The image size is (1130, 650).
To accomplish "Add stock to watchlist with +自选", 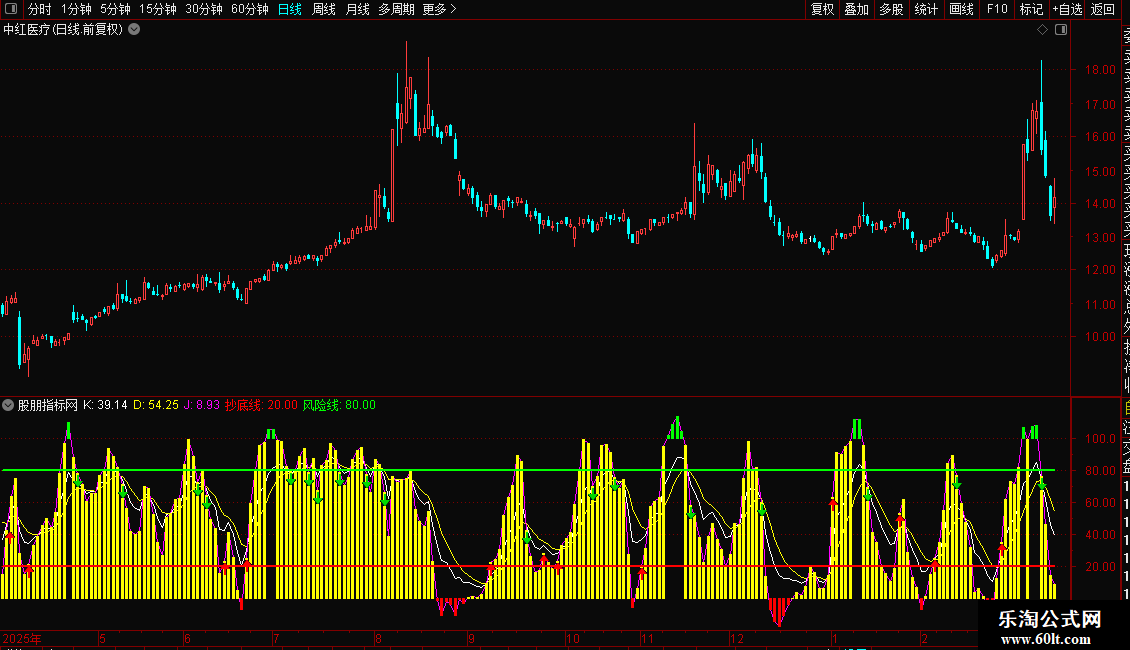I will (1067, 9).
